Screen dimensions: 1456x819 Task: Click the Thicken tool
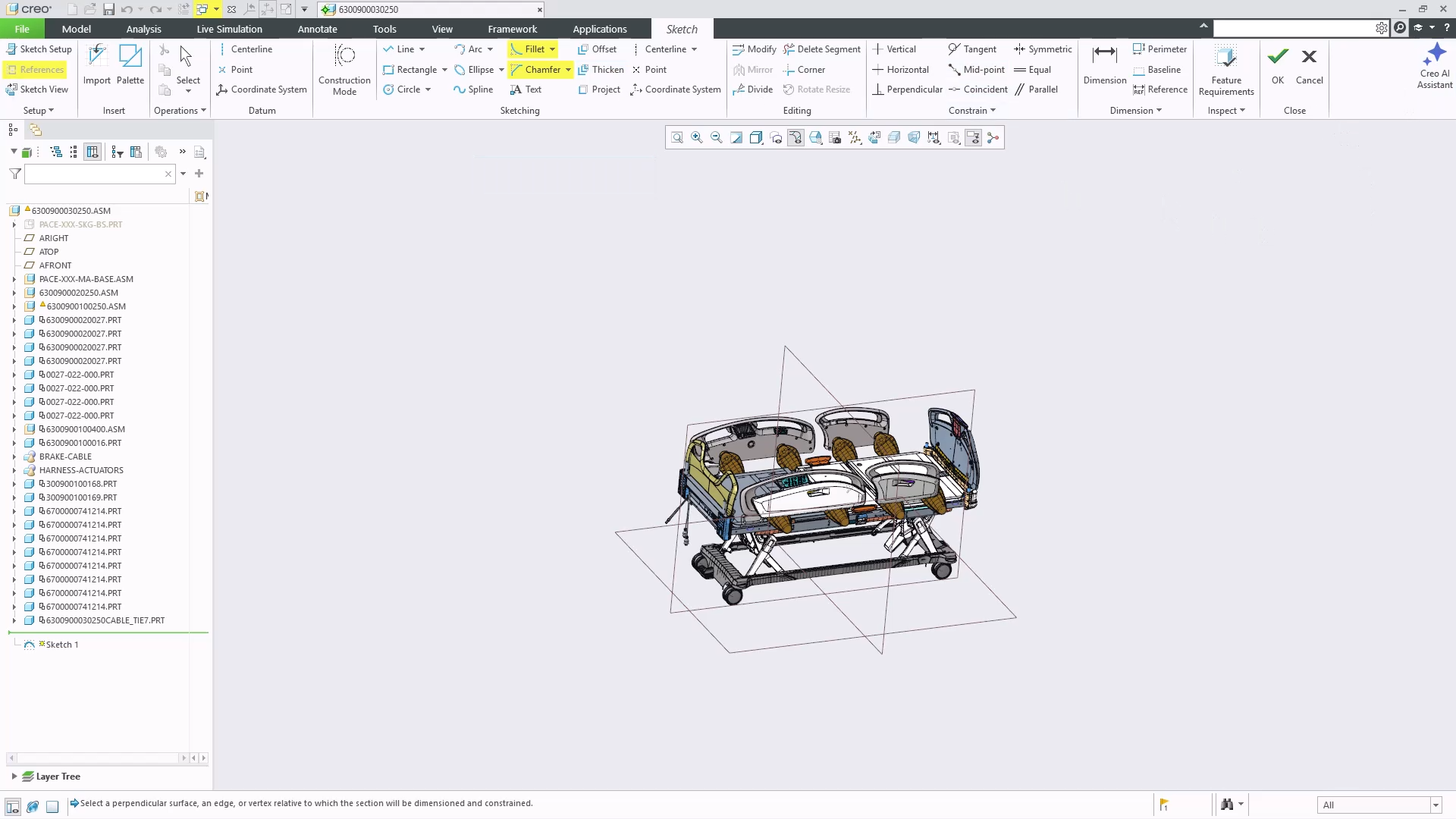tap(601, 70)
